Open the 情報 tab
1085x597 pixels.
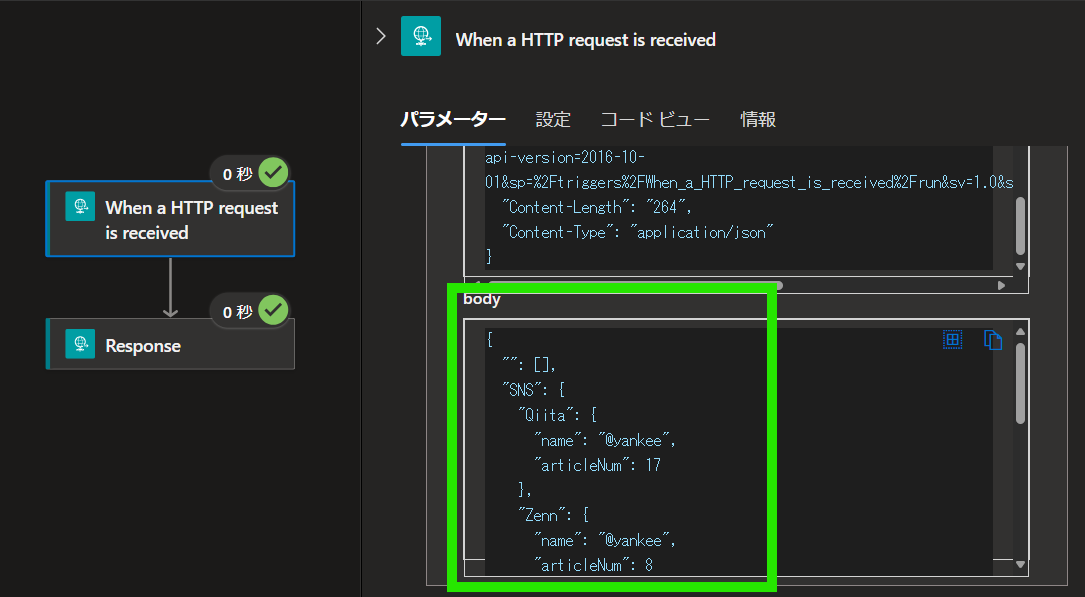757,119
